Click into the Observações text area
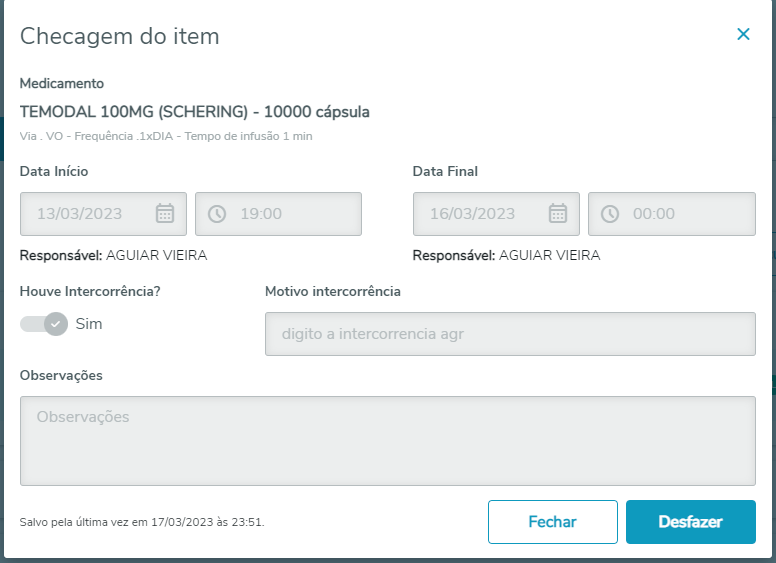Image resolution: width=776 pixels, height=563 pixels. (387, 440)
